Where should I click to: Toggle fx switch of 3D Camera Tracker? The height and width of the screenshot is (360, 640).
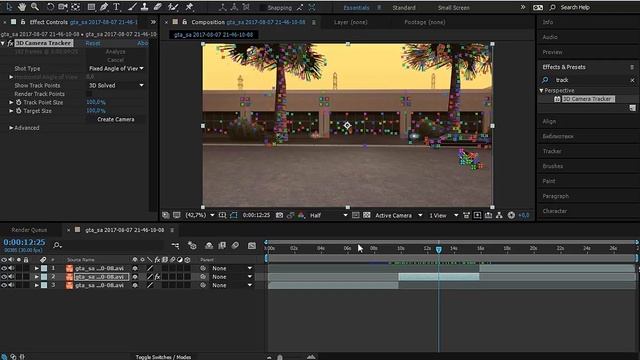pos(10,43)
